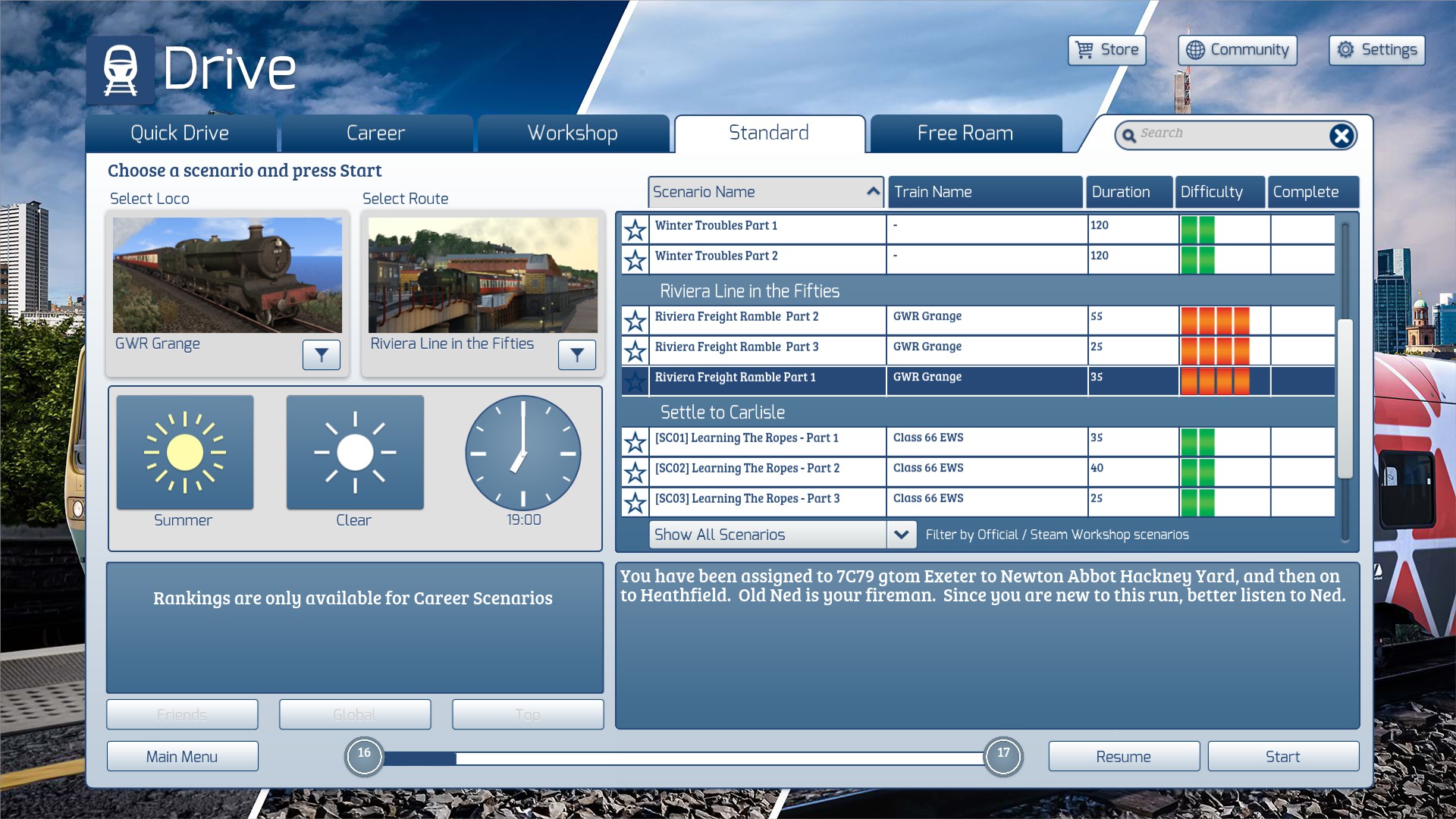Viewport: 1456px width, 819px height.
Task: Switch to the Free Roam tab
Action: [965, 133]
